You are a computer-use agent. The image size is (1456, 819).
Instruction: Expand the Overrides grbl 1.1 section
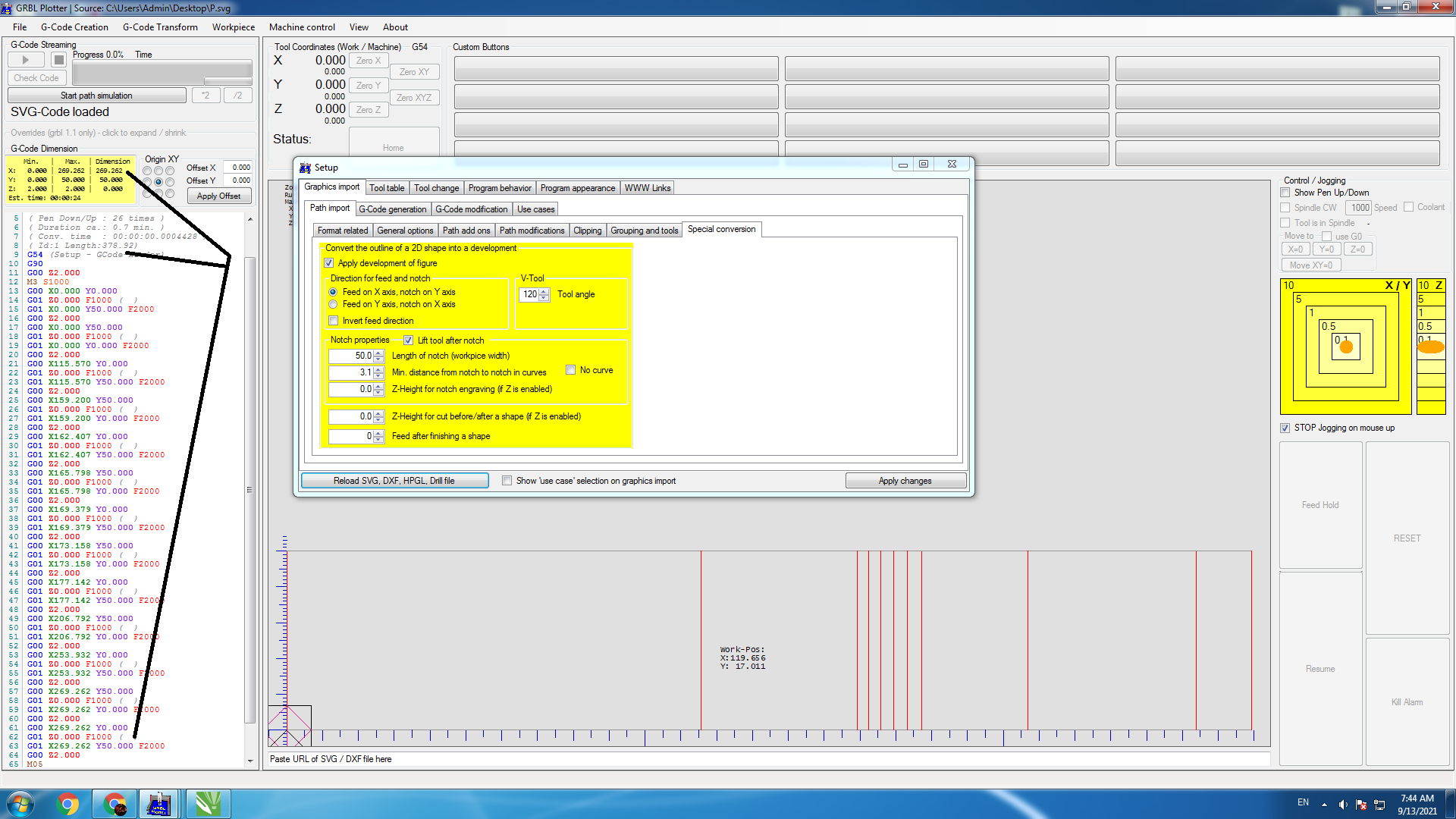point(99,133)
